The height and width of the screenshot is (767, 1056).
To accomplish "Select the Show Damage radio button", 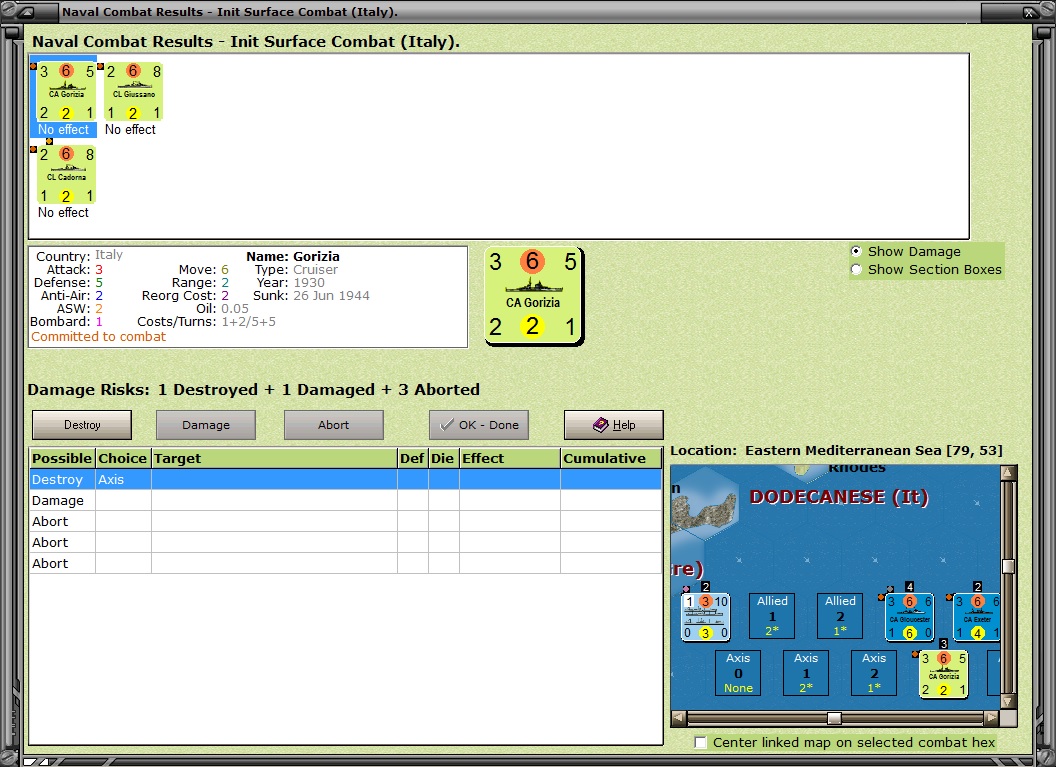I will (x=856, y=251).
